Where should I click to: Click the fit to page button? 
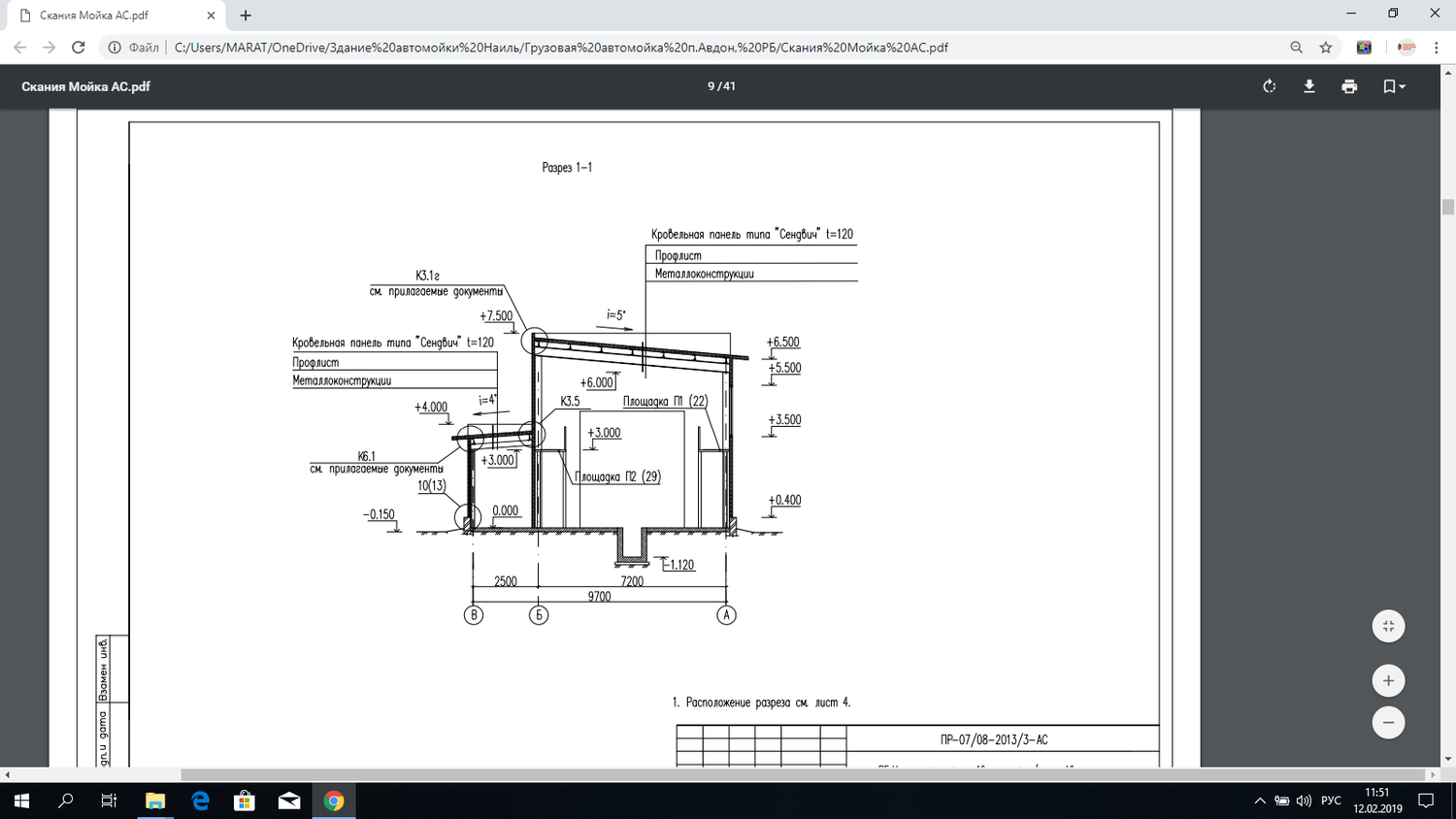coord(1388,626)
